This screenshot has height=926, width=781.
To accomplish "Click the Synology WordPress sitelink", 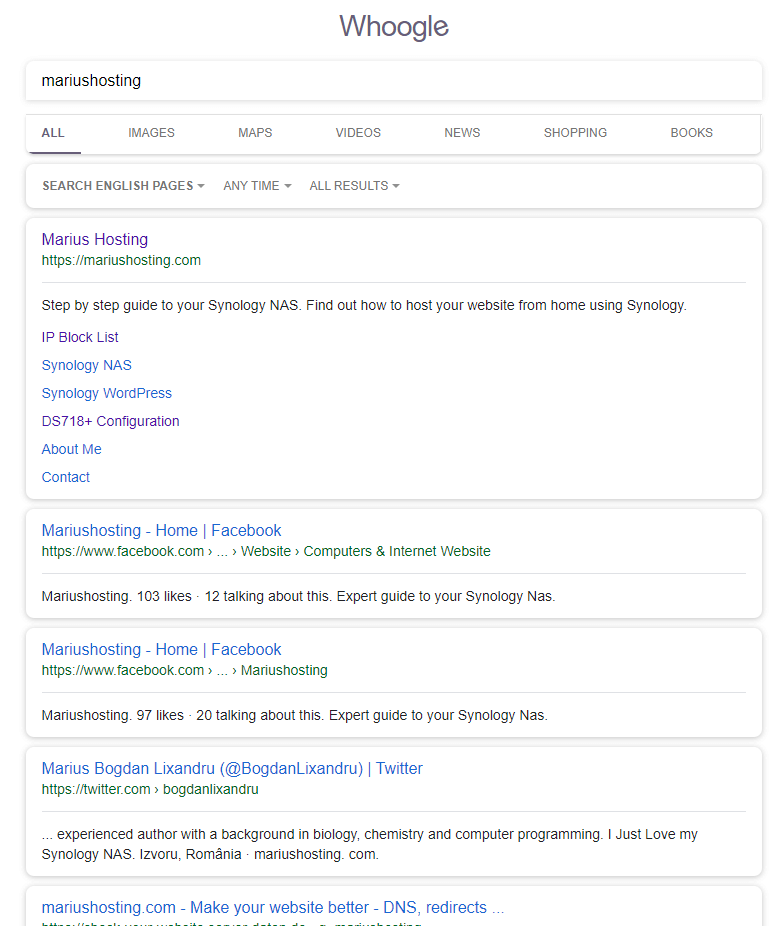I will (107, 394).
